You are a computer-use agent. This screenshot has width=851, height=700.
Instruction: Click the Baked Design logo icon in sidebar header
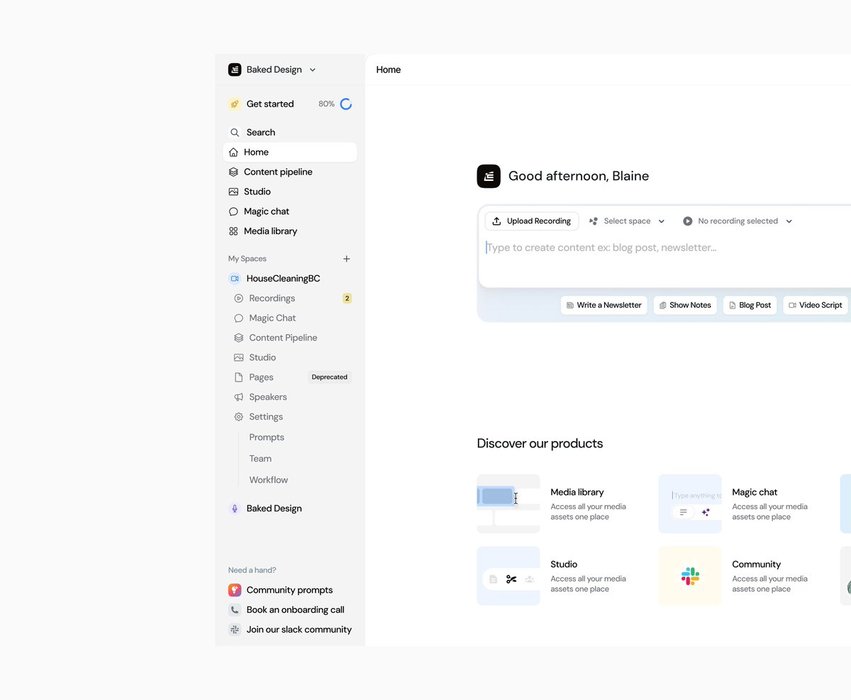click(x=234, y=69)
